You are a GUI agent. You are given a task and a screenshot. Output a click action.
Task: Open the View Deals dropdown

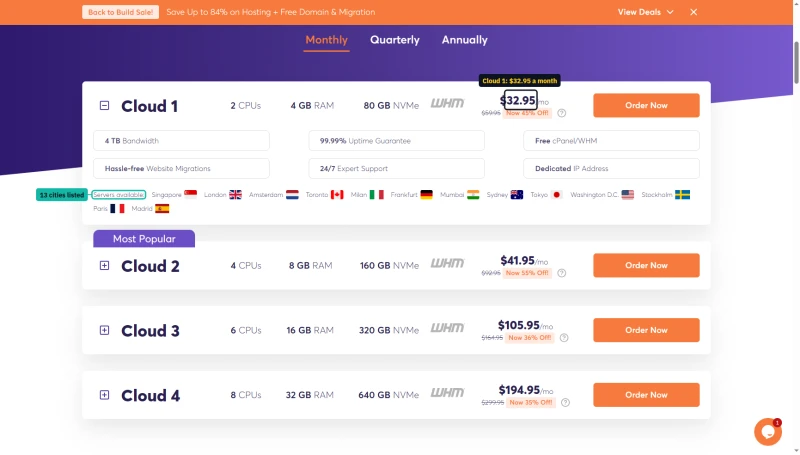tap(645, 12)
